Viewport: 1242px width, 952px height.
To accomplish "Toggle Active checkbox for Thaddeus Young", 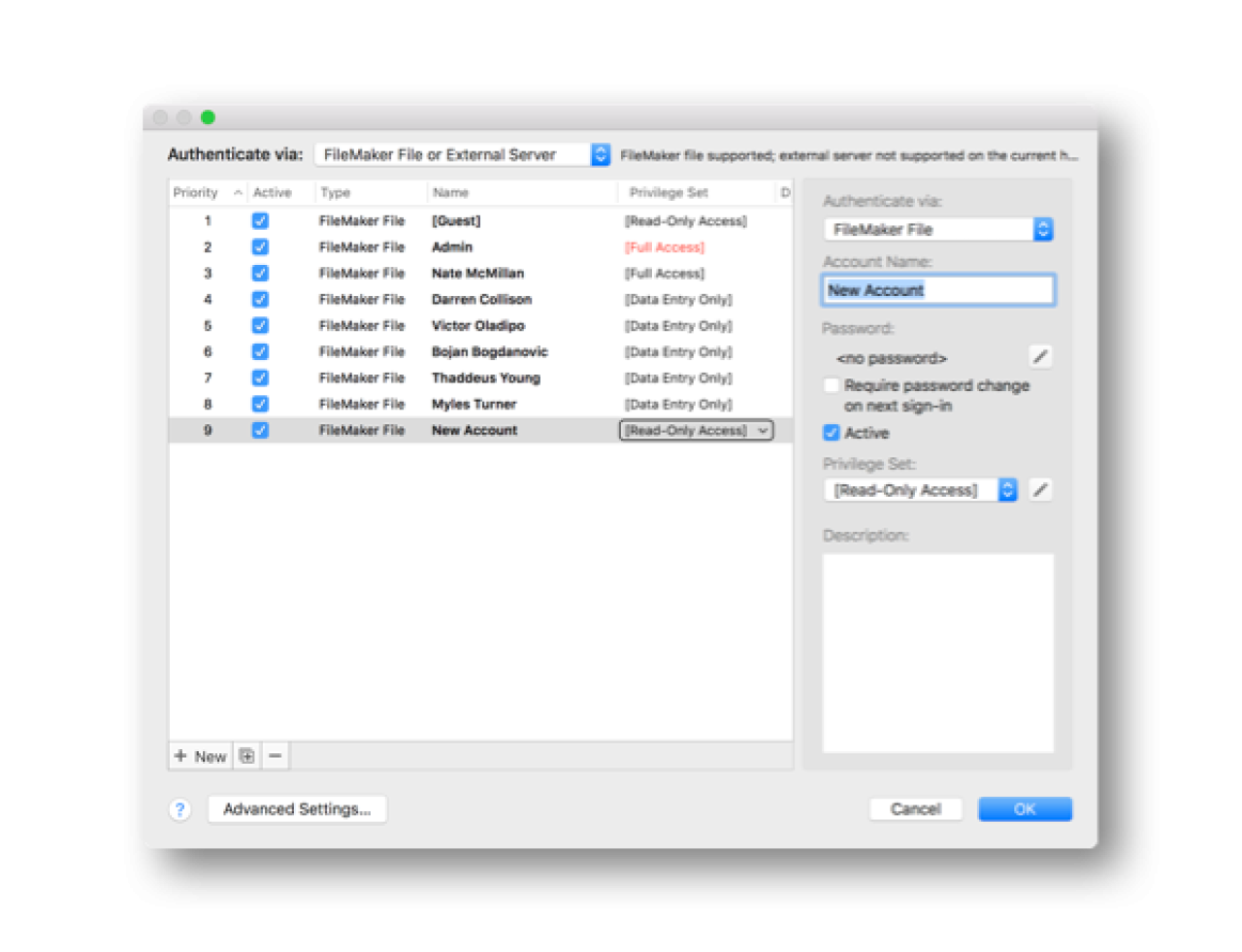I will 260,378.
